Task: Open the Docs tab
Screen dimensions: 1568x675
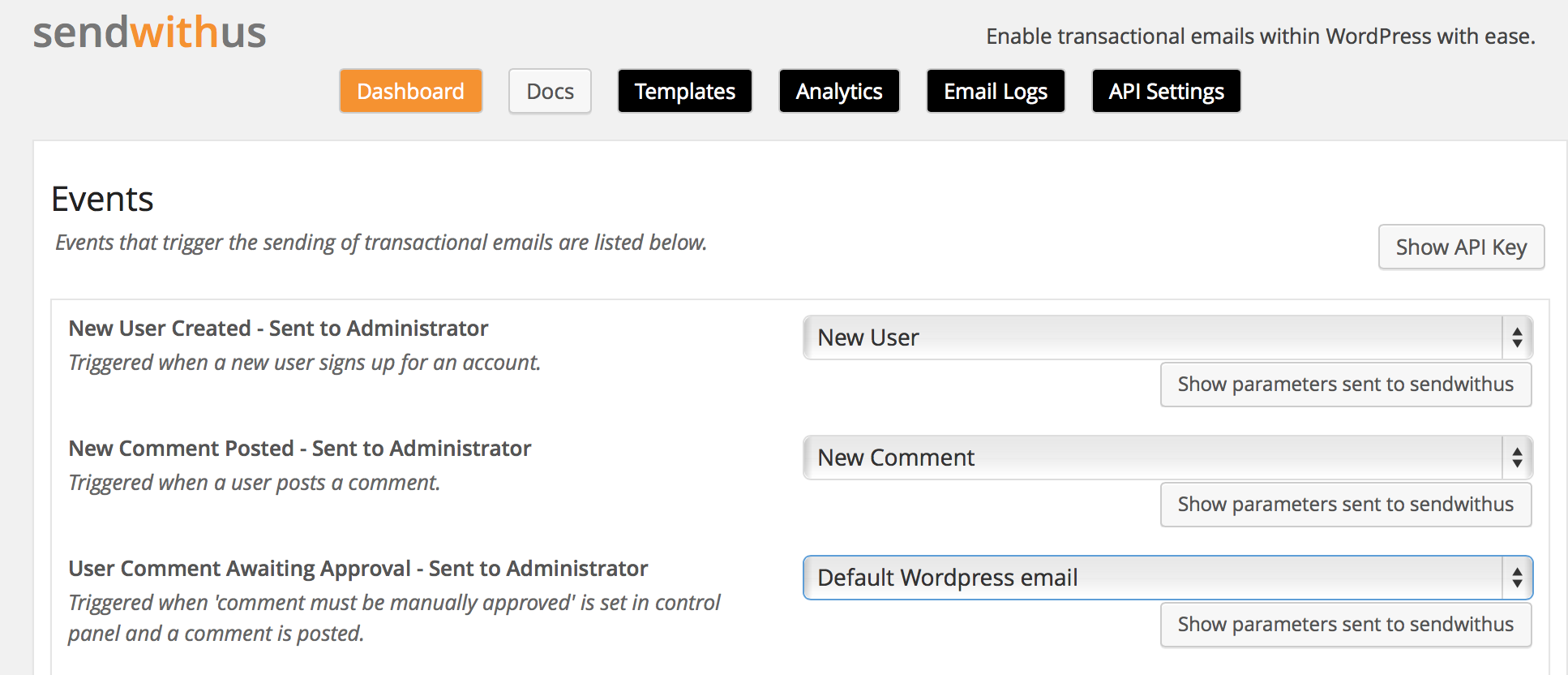Action: point(550,91)
